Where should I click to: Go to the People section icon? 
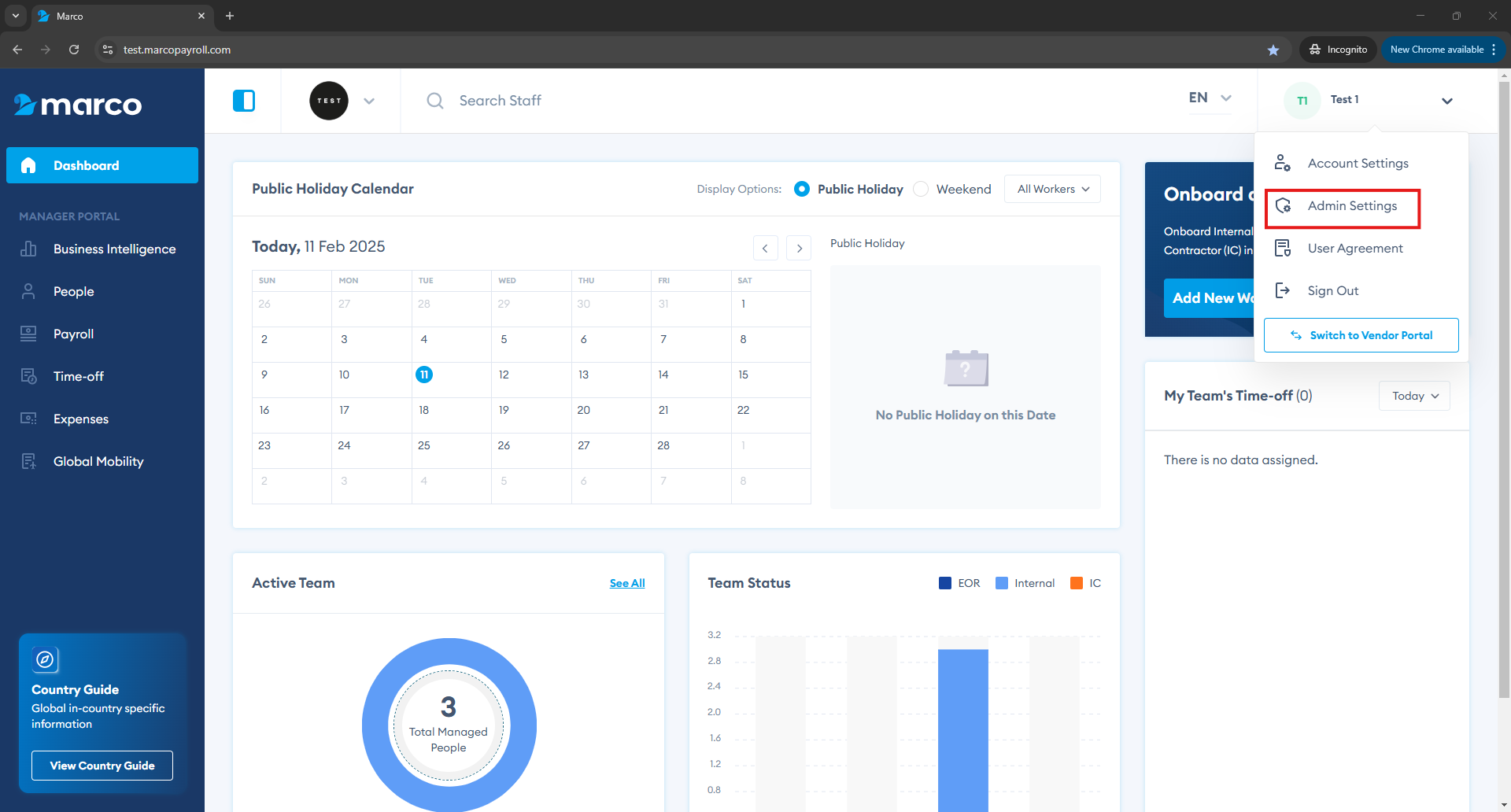pos(28,291)
